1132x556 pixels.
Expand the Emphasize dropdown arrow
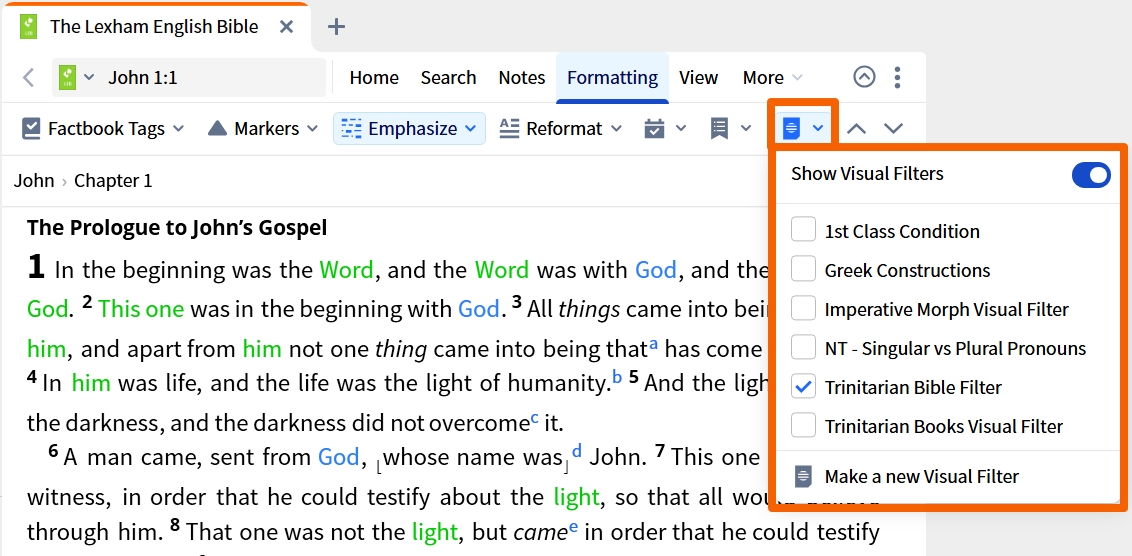(470, 129)
